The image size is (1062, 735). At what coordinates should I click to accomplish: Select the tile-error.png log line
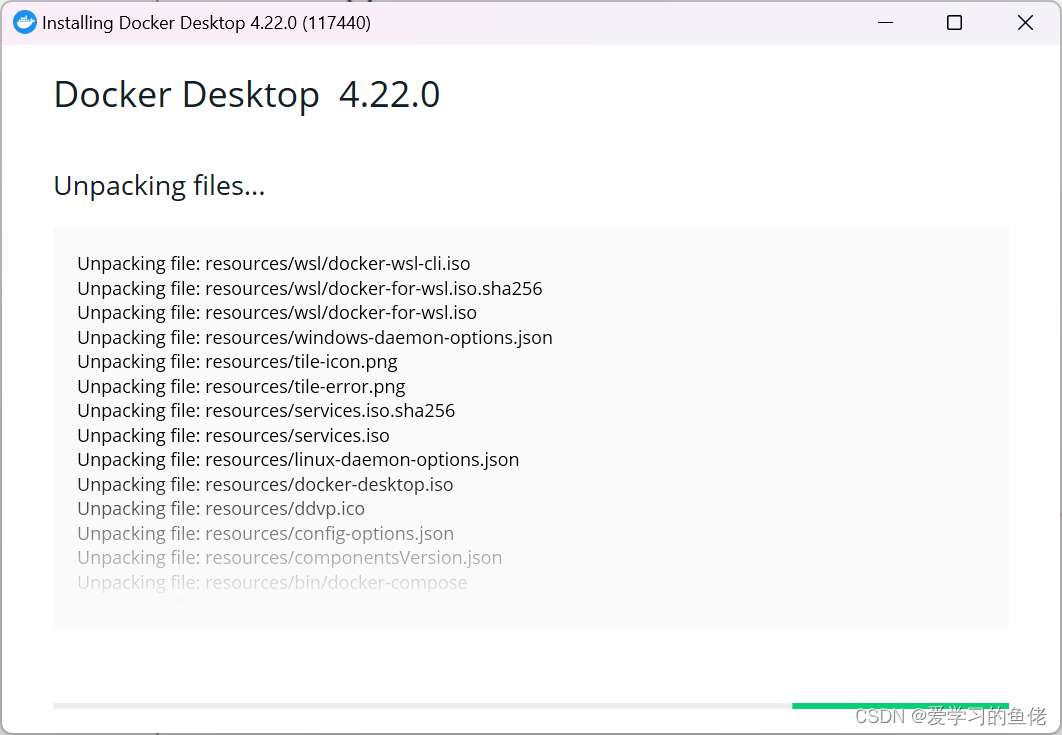tap(241, 387)
